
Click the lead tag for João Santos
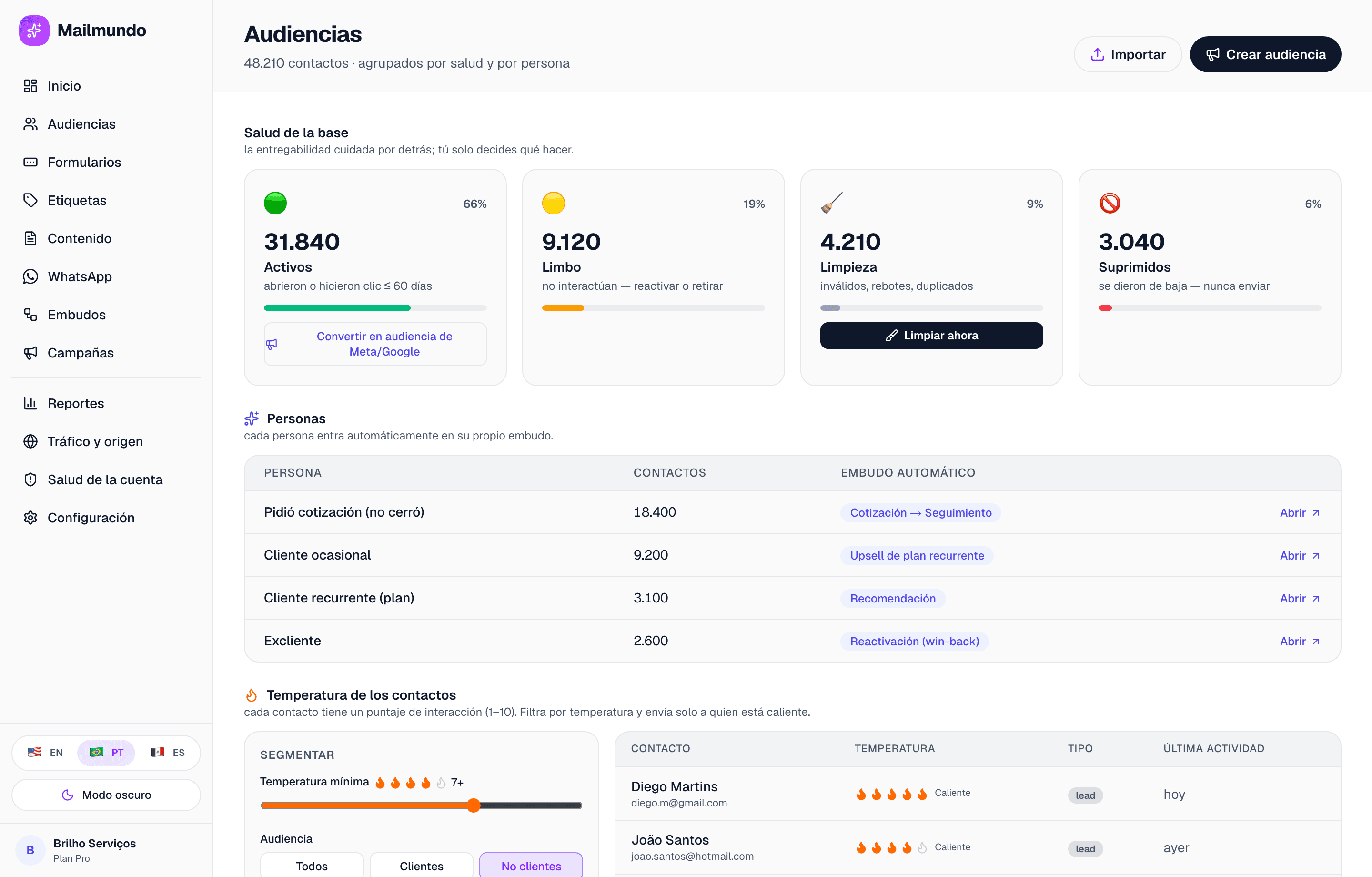point(1085,848)
